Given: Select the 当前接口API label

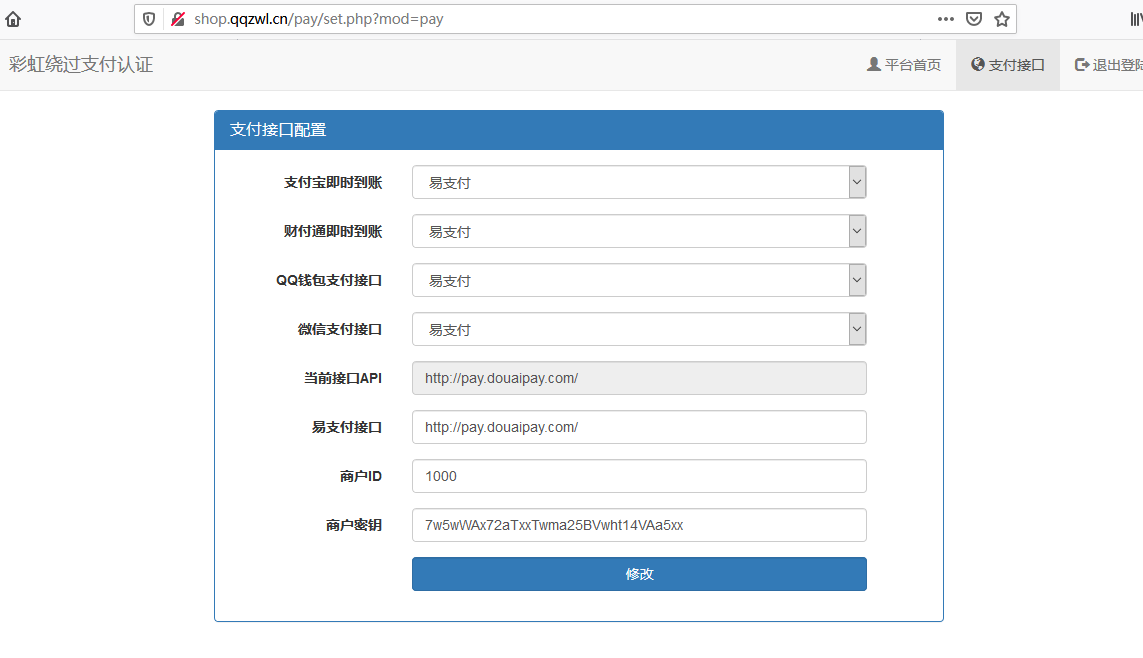Looking at the screenshot, I should [343, 378].
